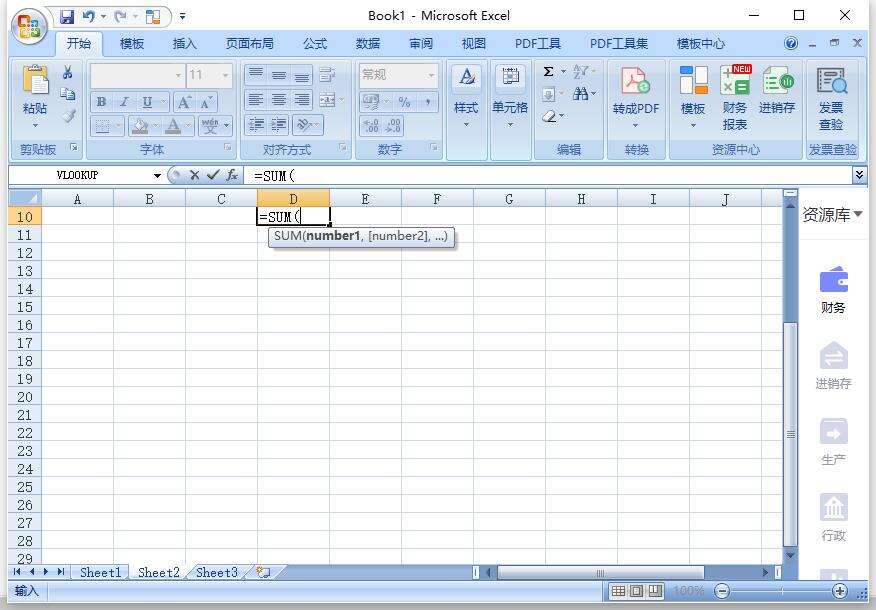The width and height of the screenshot is (876, 610).
Task: Toggle wrap text
Action: click(x=327, y=75)
